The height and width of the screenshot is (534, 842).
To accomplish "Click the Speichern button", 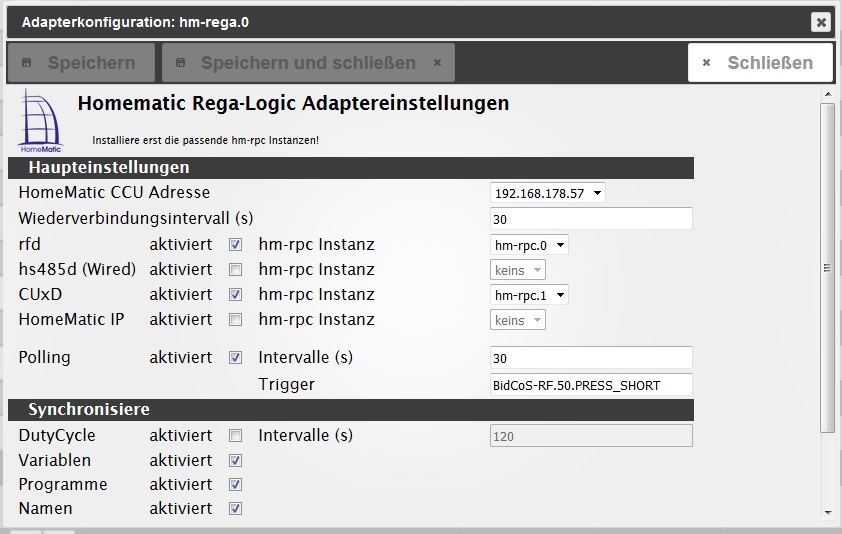I will (x=81, y=63).
